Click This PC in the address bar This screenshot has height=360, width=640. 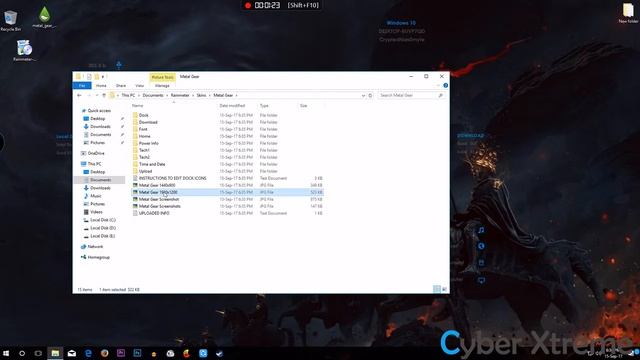128,96
